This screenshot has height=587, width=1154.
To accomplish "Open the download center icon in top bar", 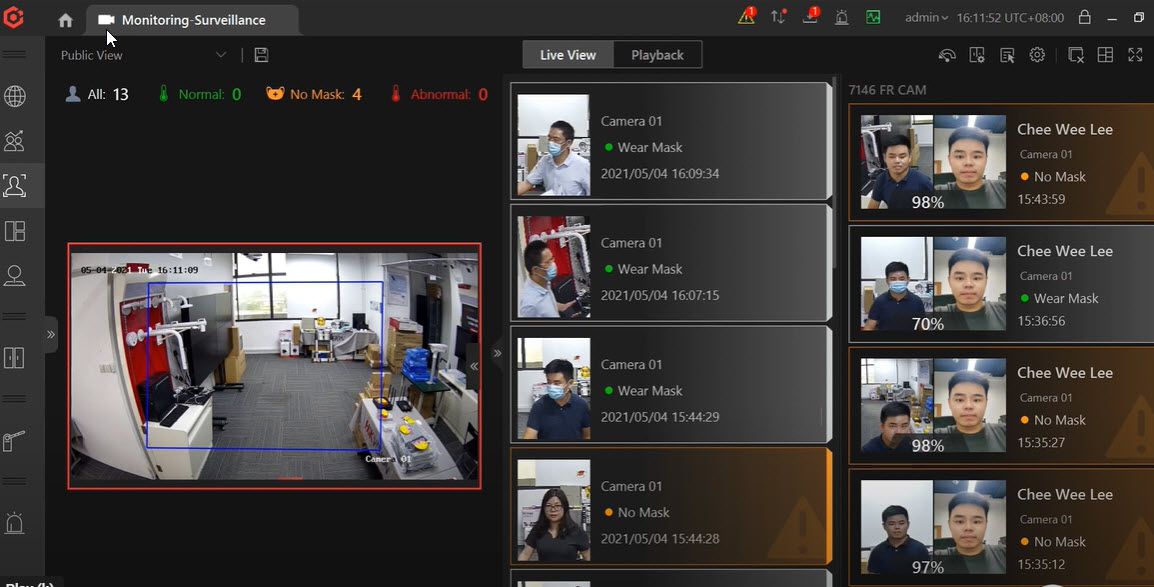I will pos(810,17).
